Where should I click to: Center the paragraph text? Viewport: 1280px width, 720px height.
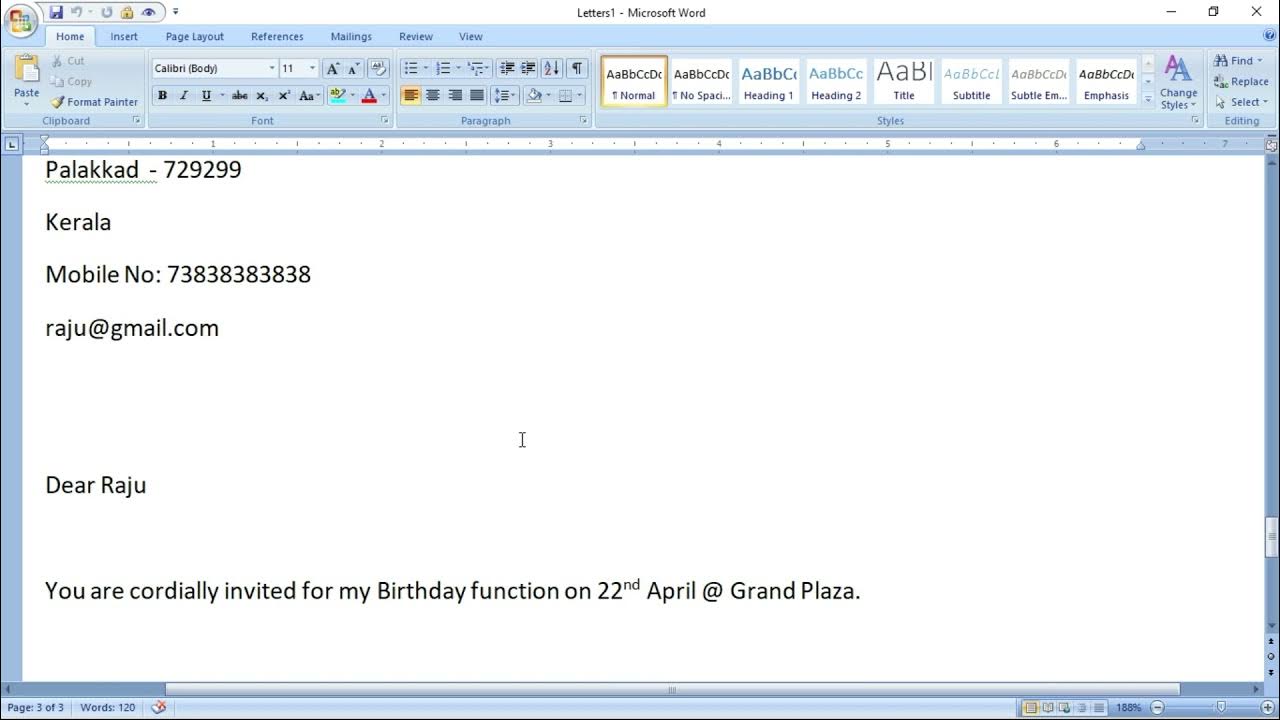pos(433,96)
